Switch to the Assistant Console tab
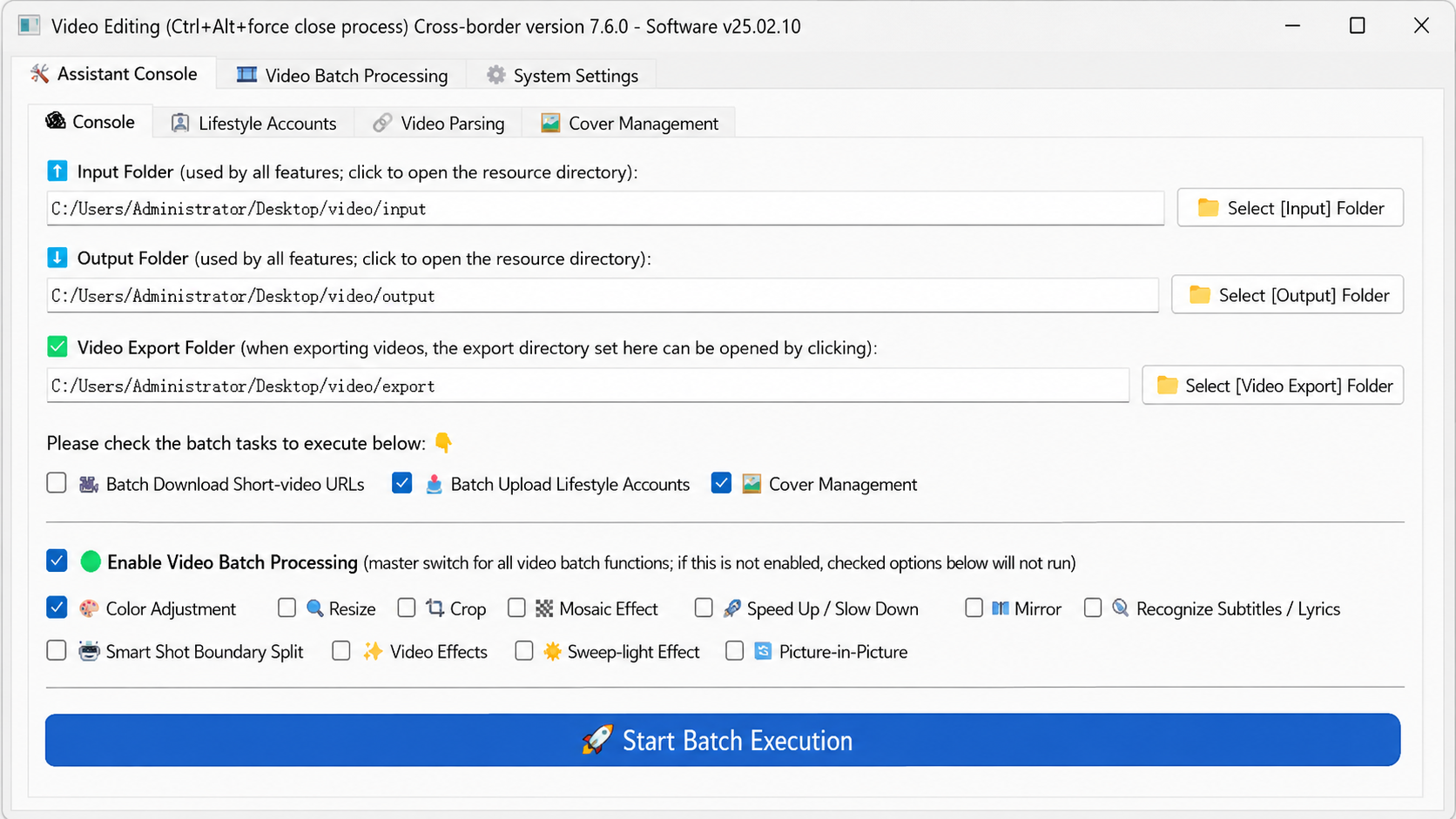Screen dimensions: 1456x819 pyautogui.click(x=114, y=74)
